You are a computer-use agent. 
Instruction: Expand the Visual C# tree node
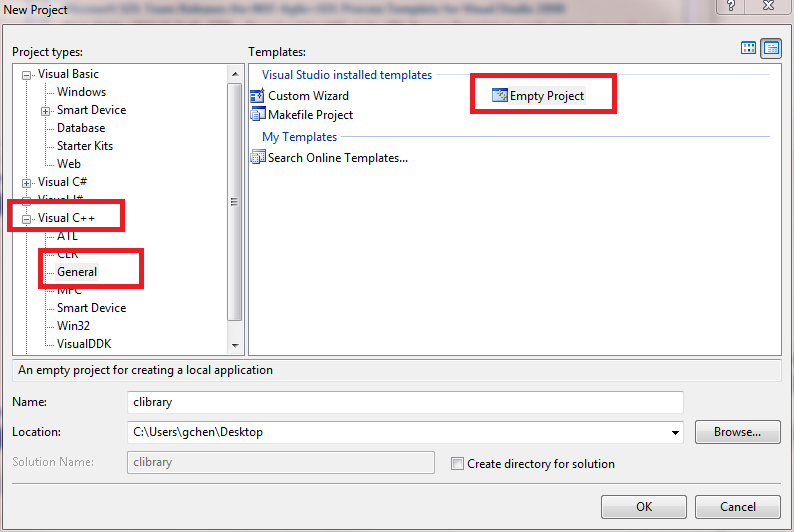click(x=26, y=183)
